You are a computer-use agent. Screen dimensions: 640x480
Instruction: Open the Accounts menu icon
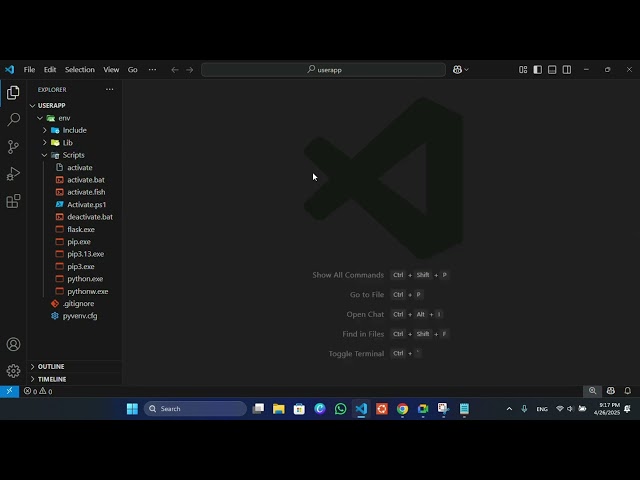13,344
